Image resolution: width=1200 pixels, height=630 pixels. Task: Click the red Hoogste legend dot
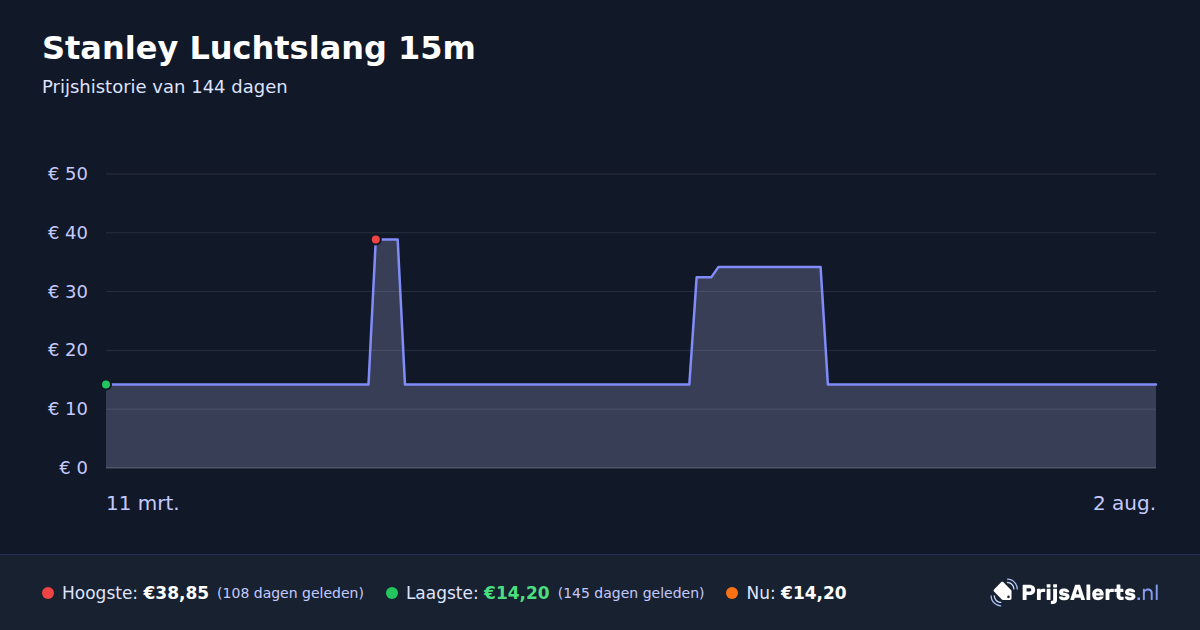coord(48,593)
